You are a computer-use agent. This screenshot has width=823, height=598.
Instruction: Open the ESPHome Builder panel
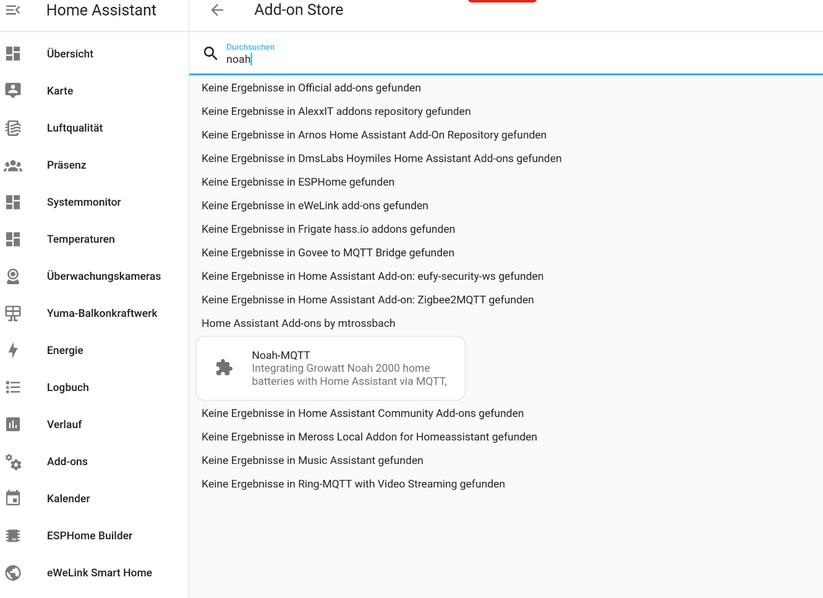(89, 535)
